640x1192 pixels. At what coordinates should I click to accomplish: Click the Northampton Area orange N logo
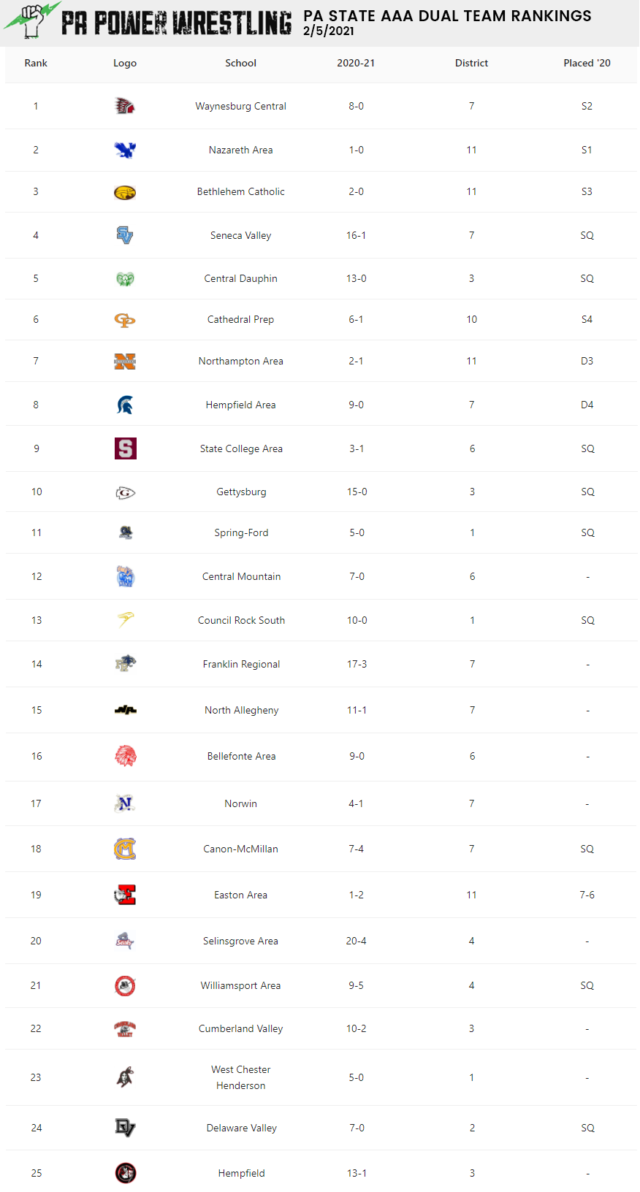[125, 361]
